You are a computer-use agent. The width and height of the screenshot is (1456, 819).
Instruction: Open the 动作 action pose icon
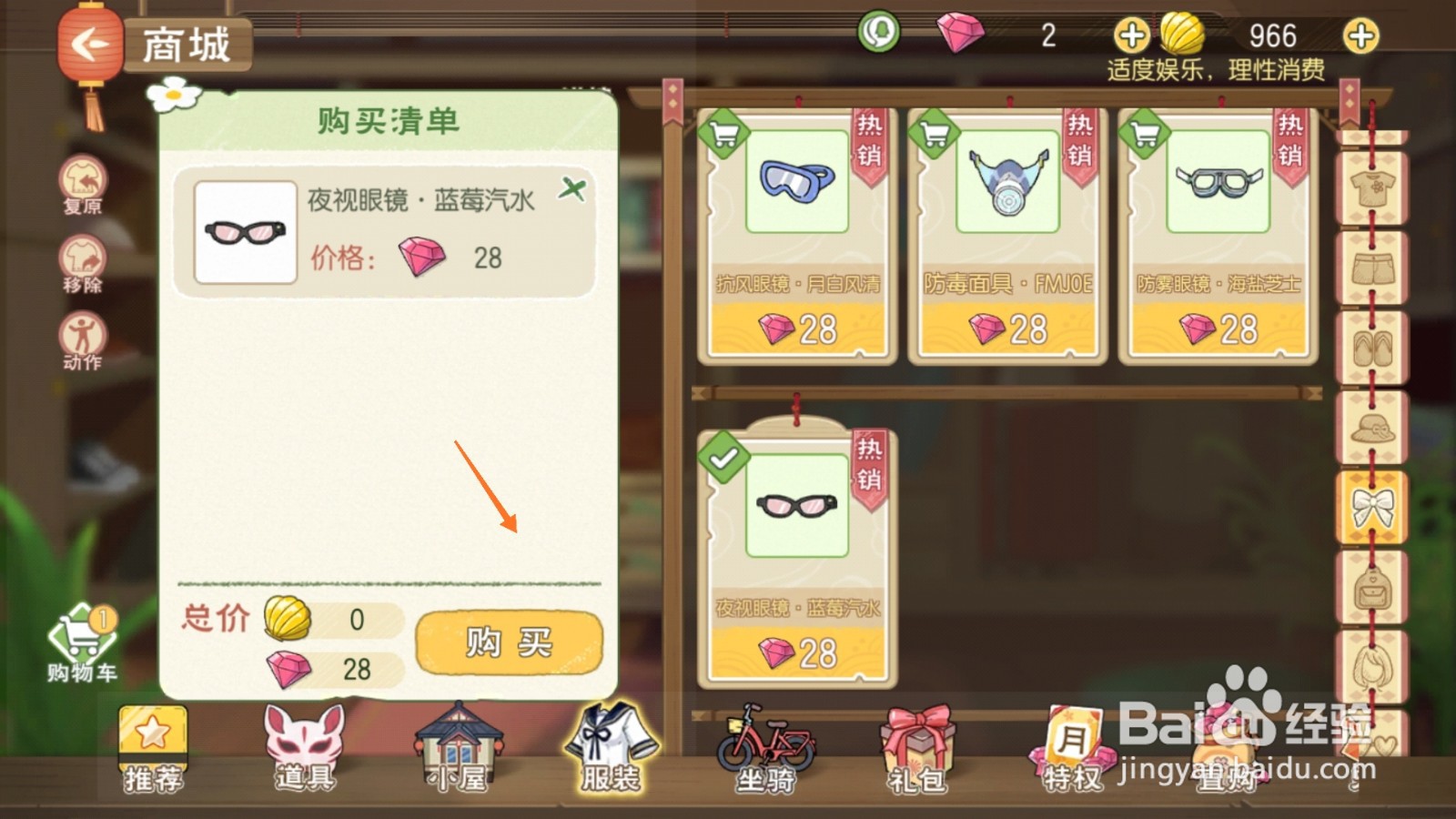click(x=83, y=341)
